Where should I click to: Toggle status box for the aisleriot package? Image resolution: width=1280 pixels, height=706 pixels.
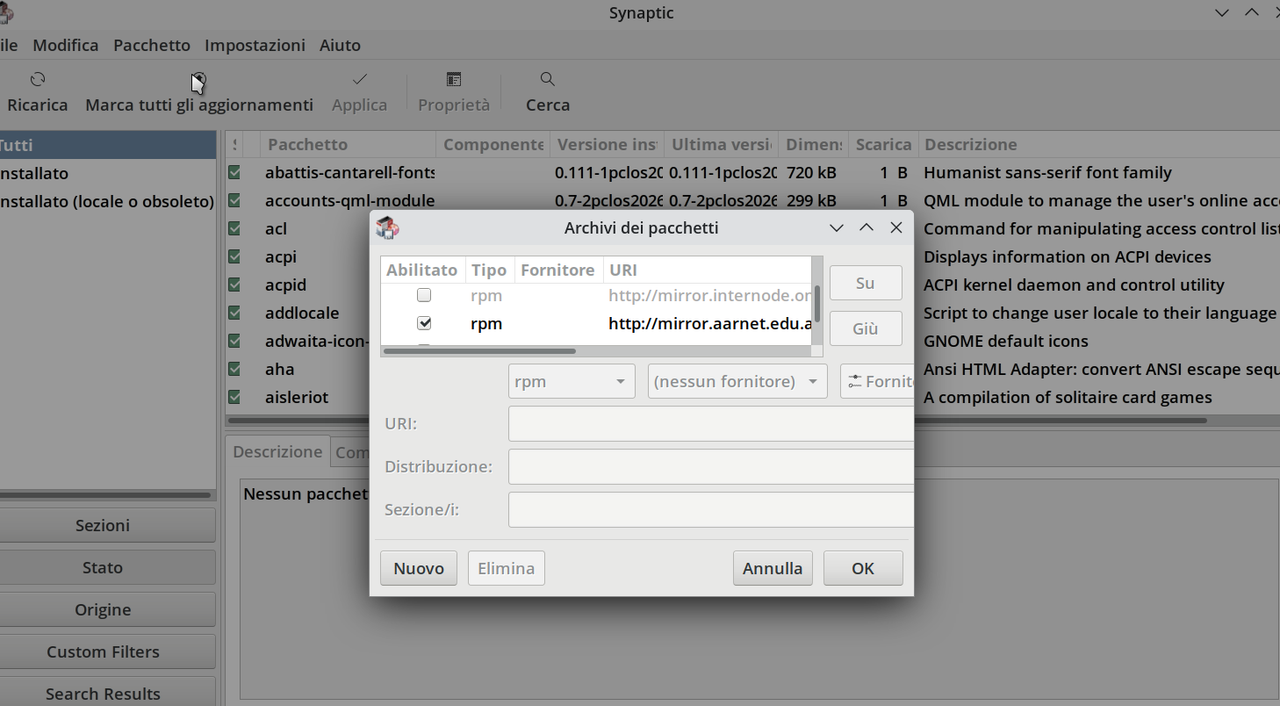[x=234, y=397]
